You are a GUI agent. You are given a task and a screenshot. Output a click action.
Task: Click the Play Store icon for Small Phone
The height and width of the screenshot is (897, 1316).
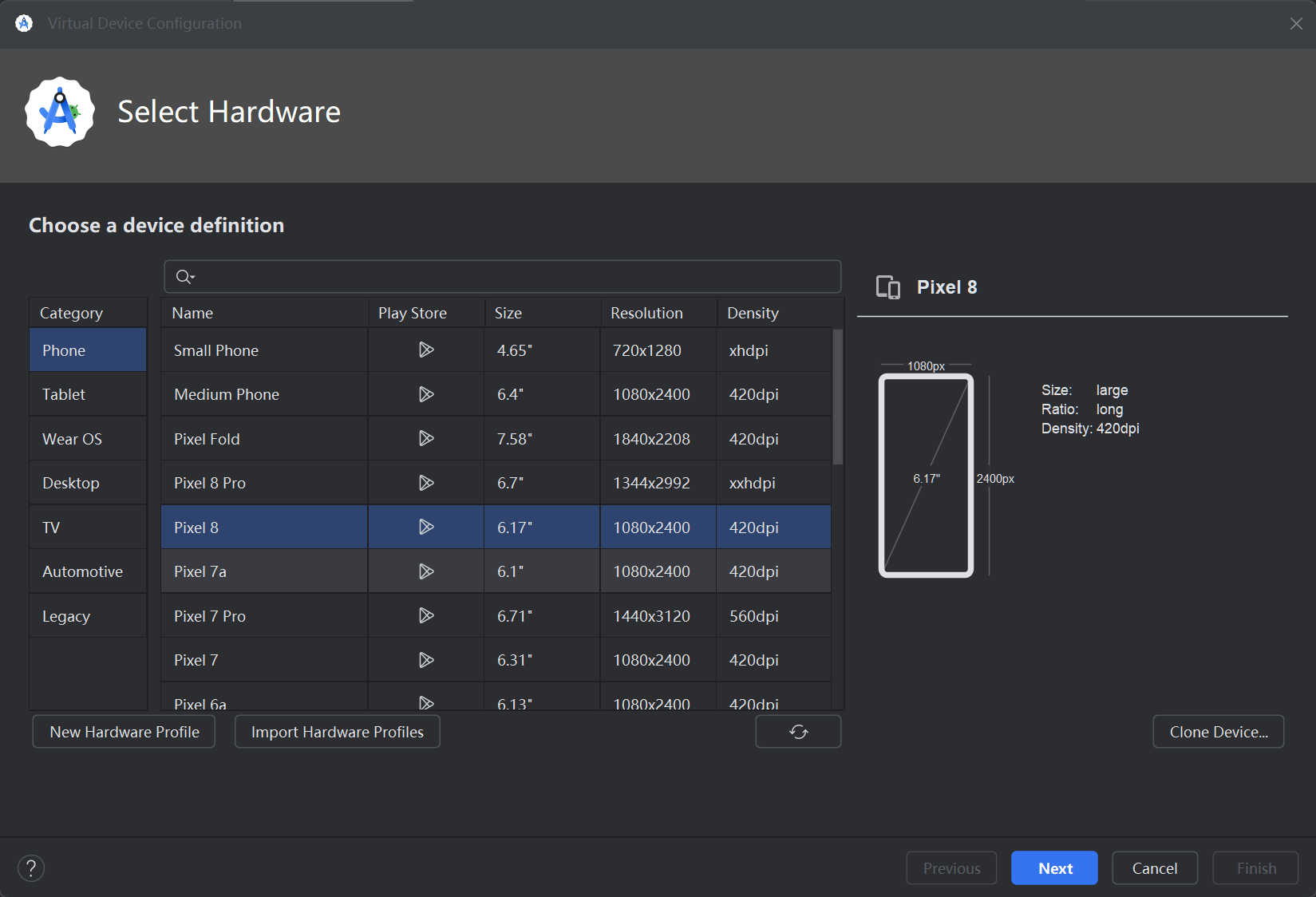pos(426,350)
